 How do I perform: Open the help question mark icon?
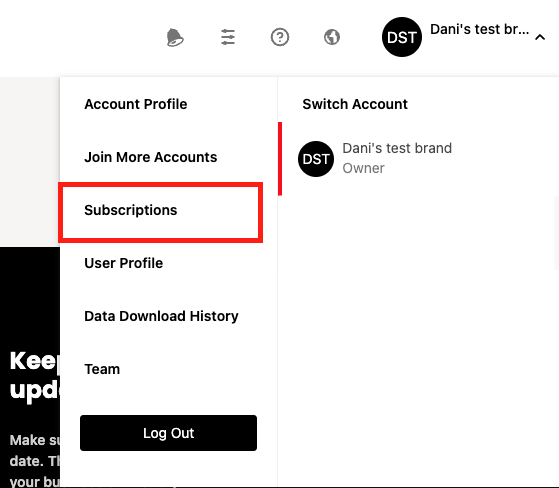(x=280, y=37)
